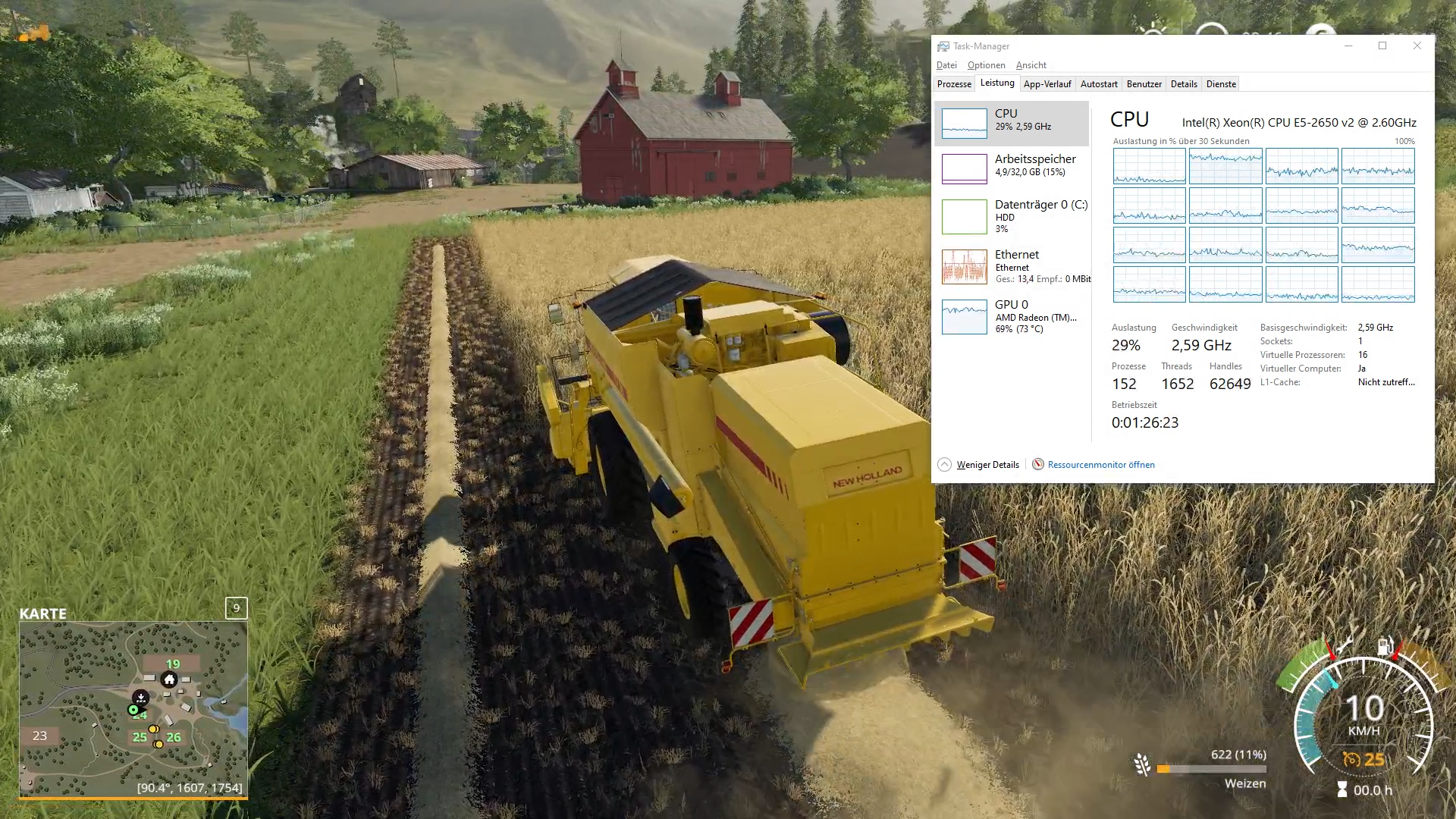Click the Weizen fill level bar
The width and height of the screenshot is (1456, 819).
click(1211, 769)
